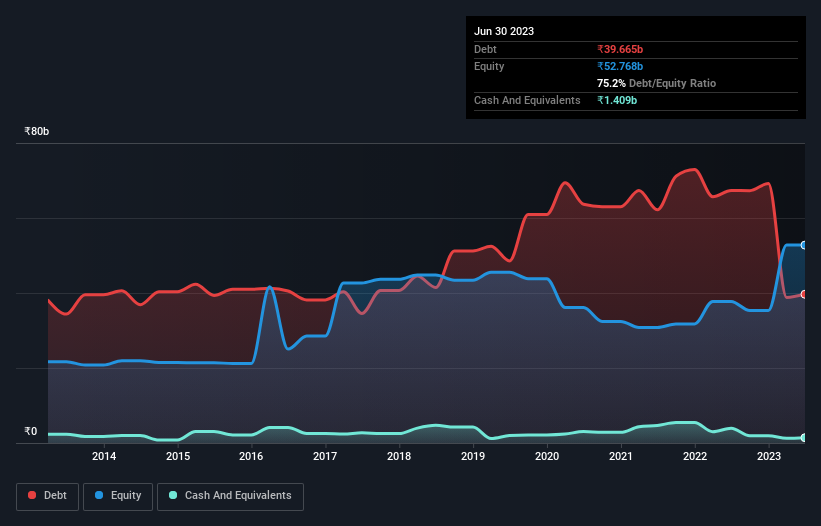
Task: Click the 2019 x-axis label
Action: pyautogui.click(x=473, y=456)
